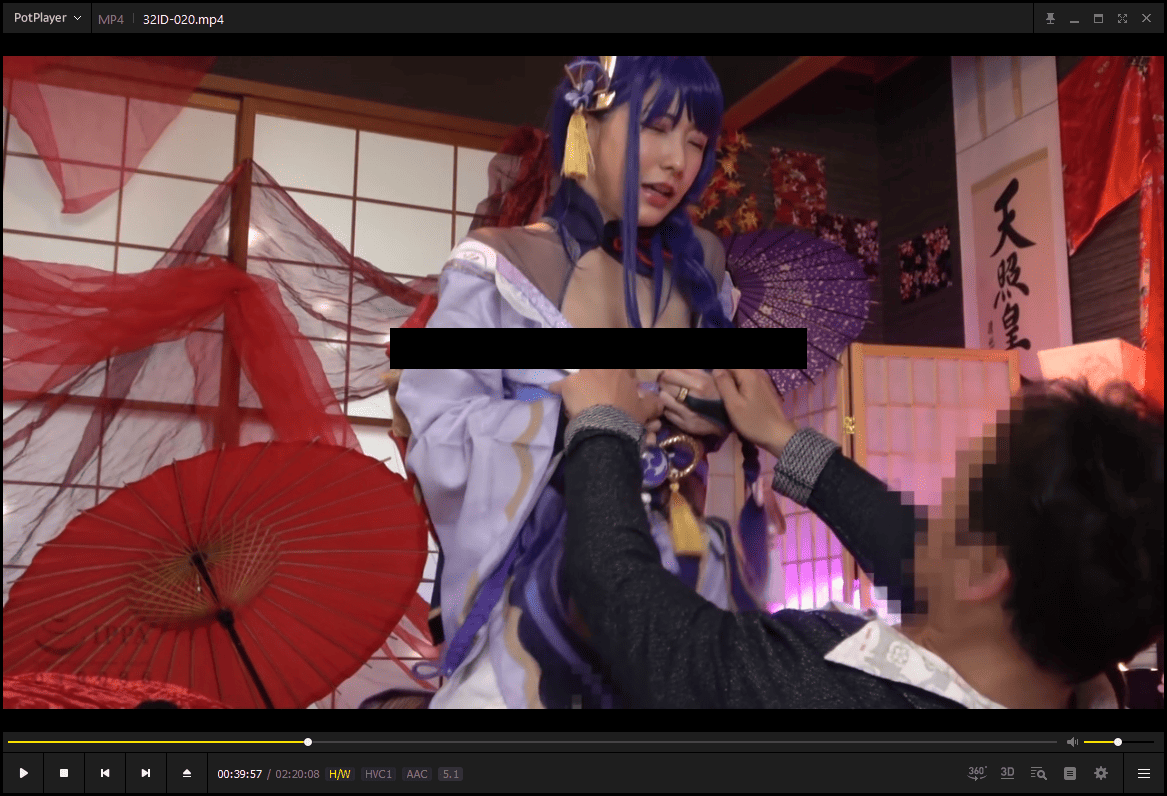Click the HVC1 video codec badge
1167x796 pixels.
coord(378,774)
